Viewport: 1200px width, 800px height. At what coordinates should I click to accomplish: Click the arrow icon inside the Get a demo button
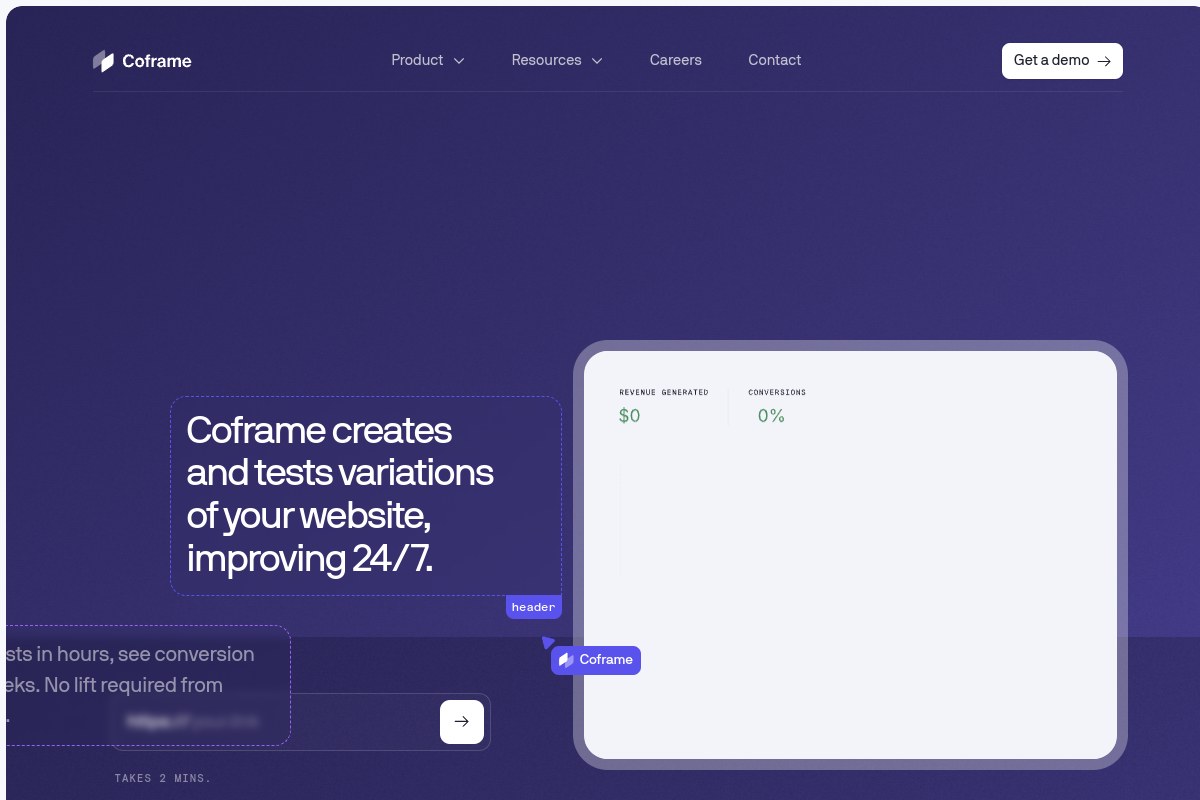(1105, 61)
